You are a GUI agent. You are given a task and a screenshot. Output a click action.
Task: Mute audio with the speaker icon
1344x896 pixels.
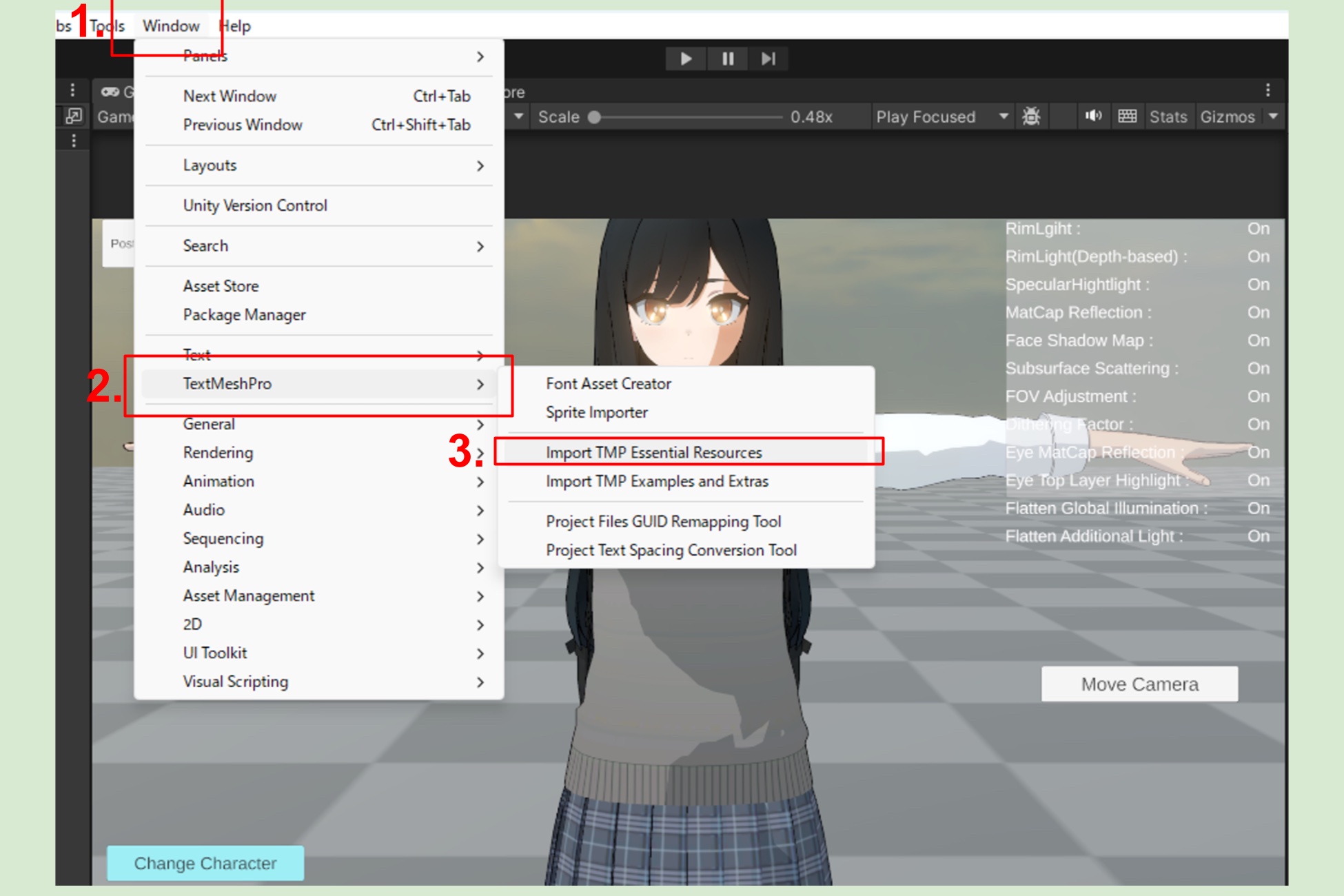pyautogui.click(x=1093, y=116)
